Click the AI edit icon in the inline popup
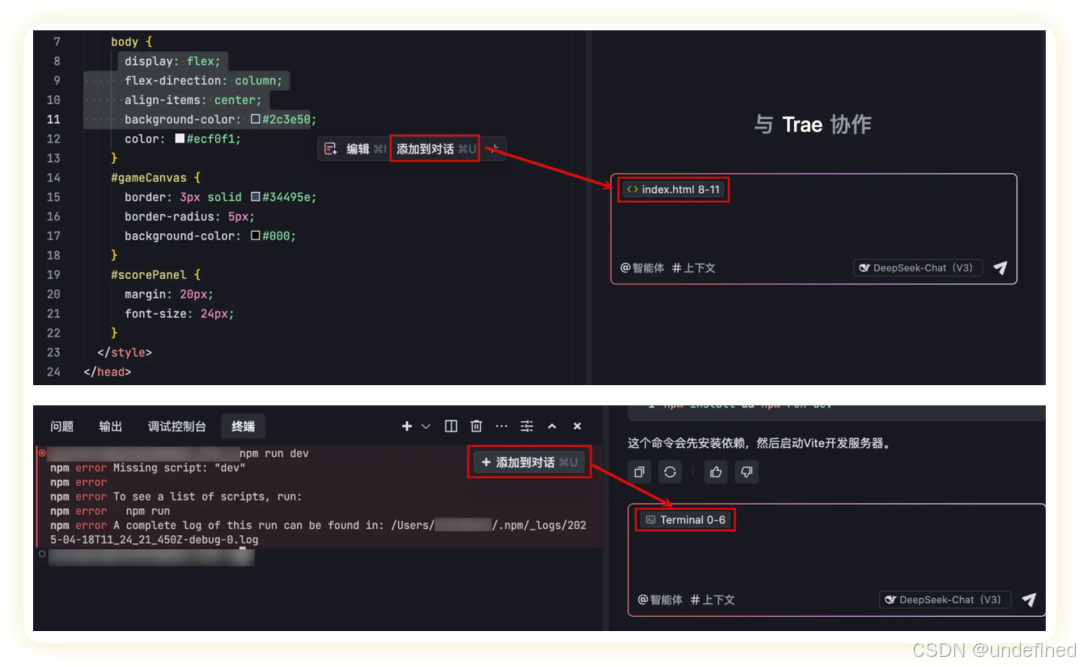Viewport: 1080px width, 667px height. coord(331,149)
